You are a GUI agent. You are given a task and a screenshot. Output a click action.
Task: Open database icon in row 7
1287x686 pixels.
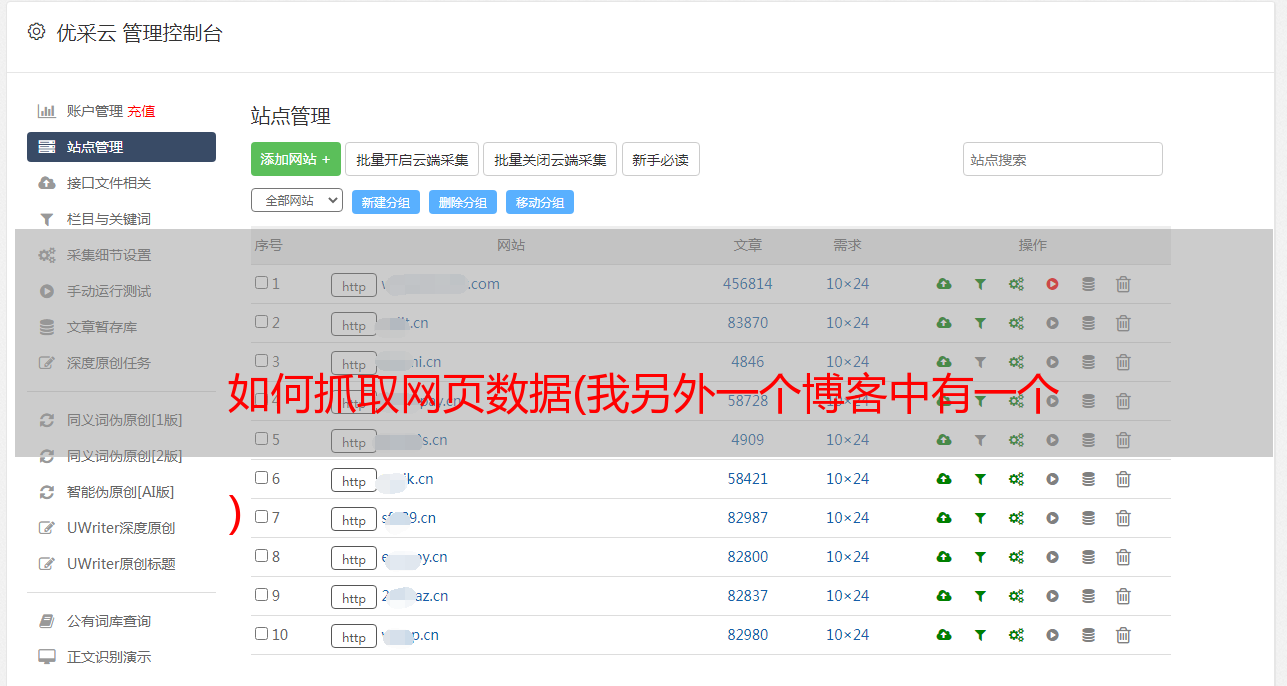coord(1088,518)
